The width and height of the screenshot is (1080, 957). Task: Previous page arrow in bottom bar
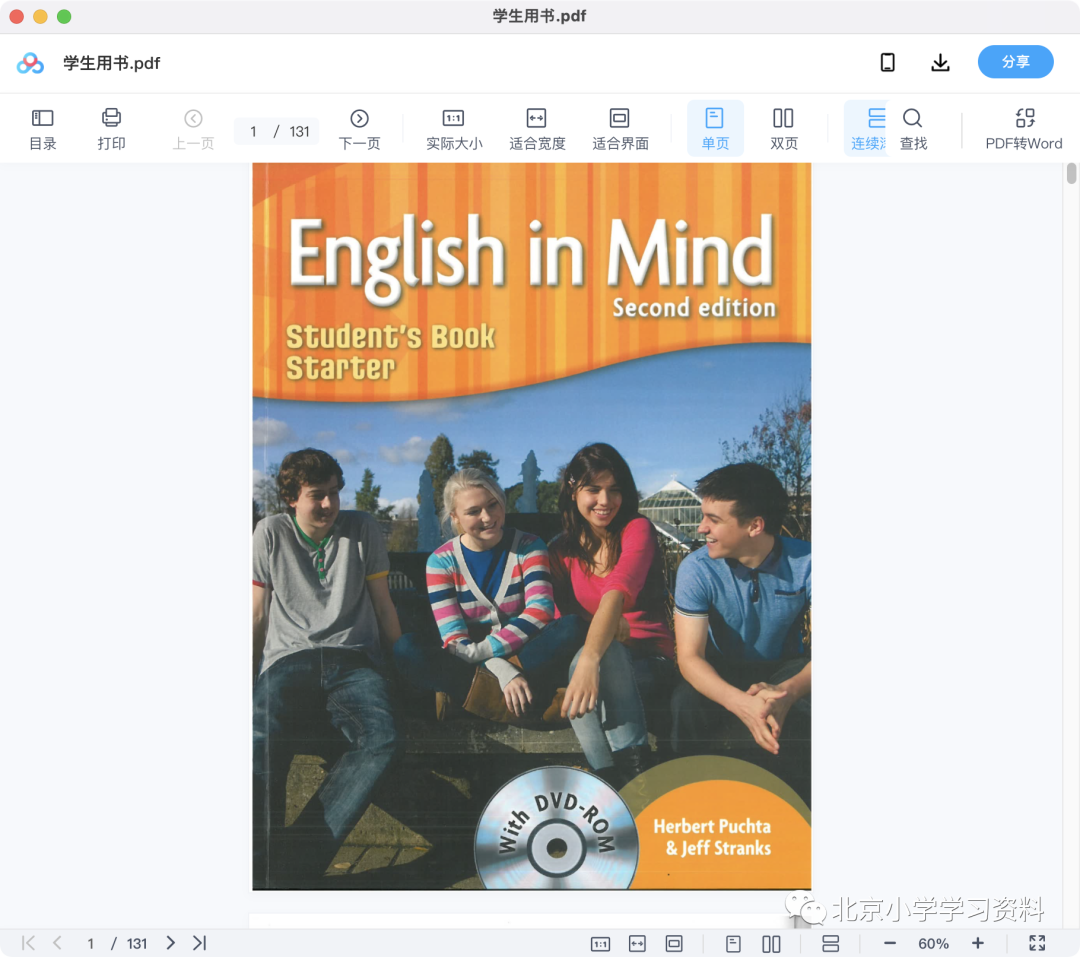(57, 943)
